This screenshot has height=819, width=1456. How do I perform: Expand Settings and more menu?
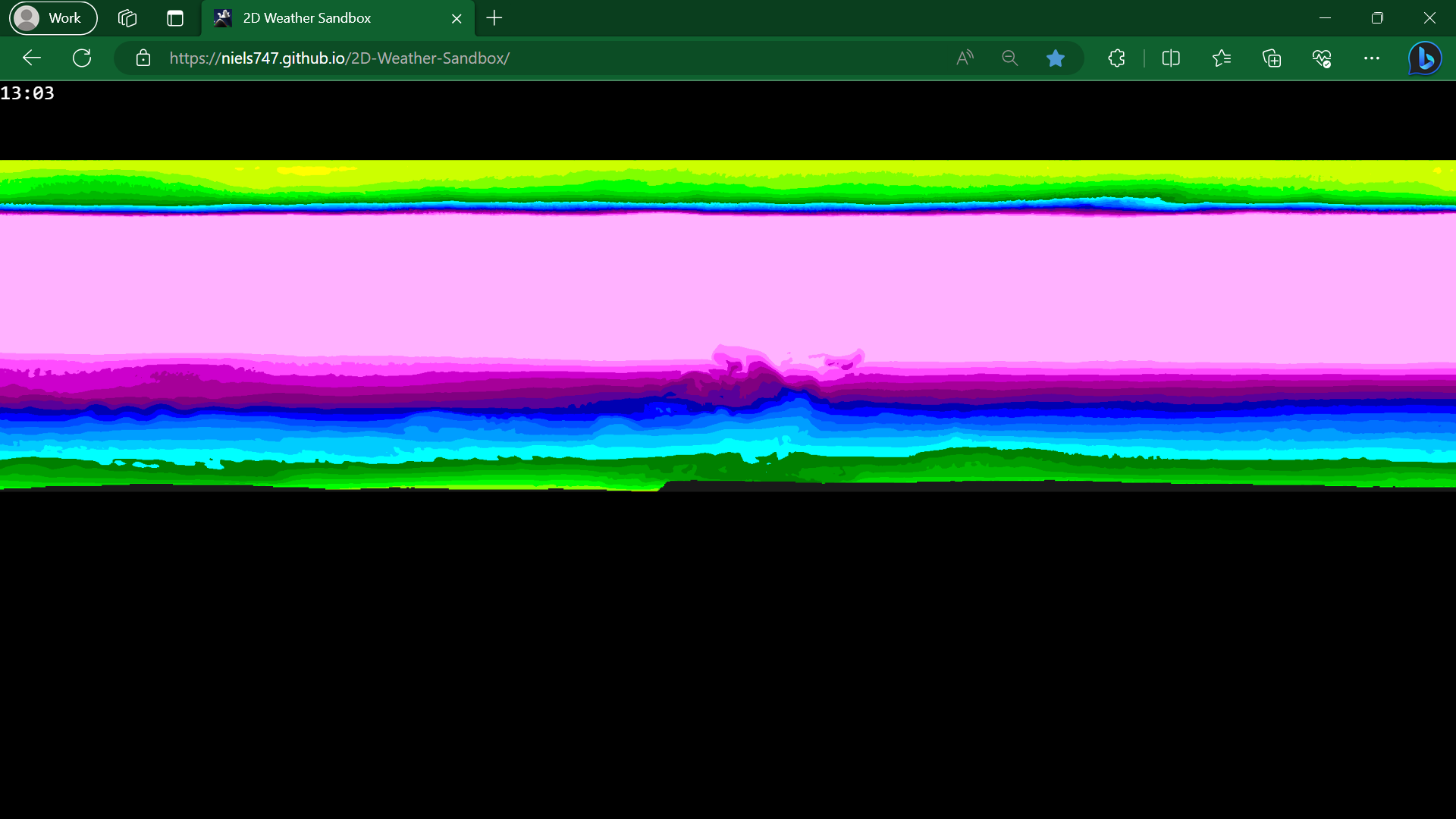point(1372,58)
